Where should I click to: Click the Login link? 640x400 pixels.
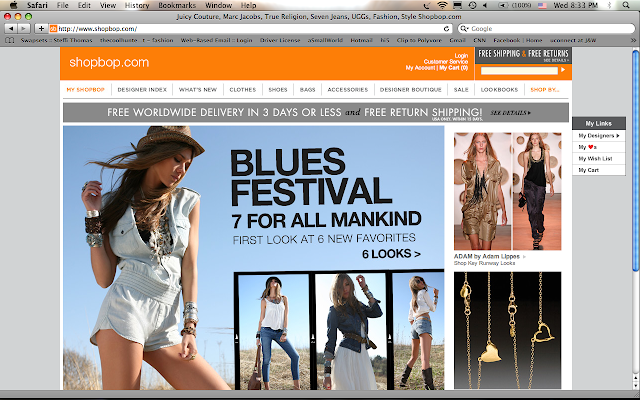[x=461, y=56]
